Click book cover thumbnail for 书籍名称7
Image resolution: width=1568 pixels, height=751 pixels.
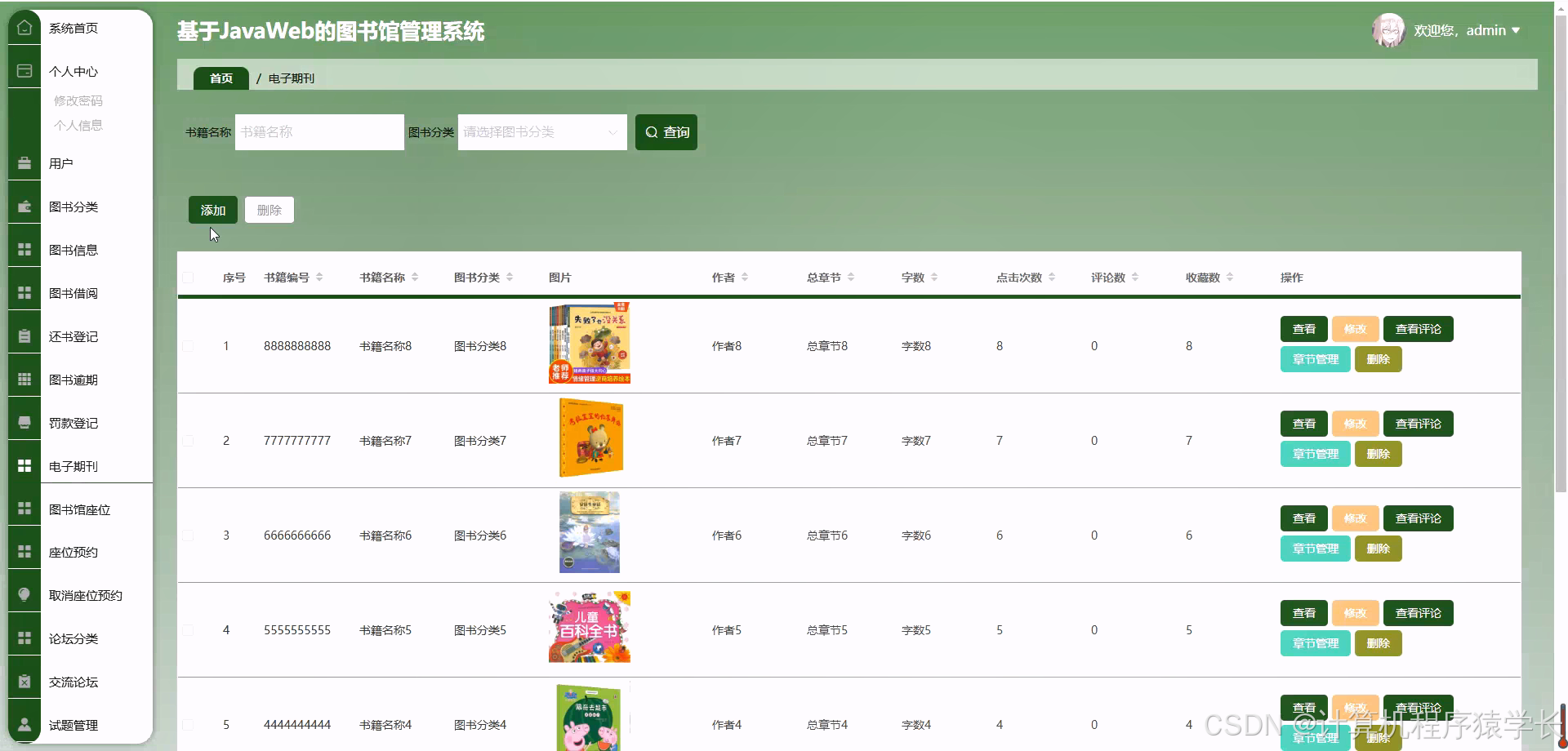(591, 438)
